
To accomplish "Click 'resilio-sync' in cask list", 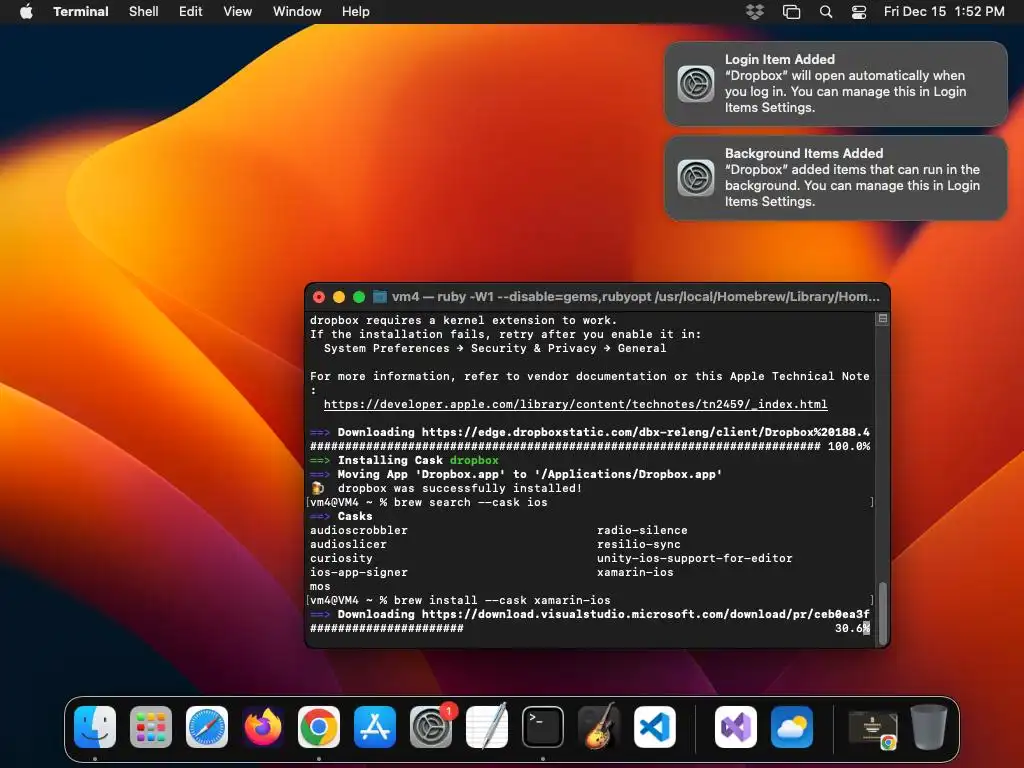I will (x=639, y=544).
